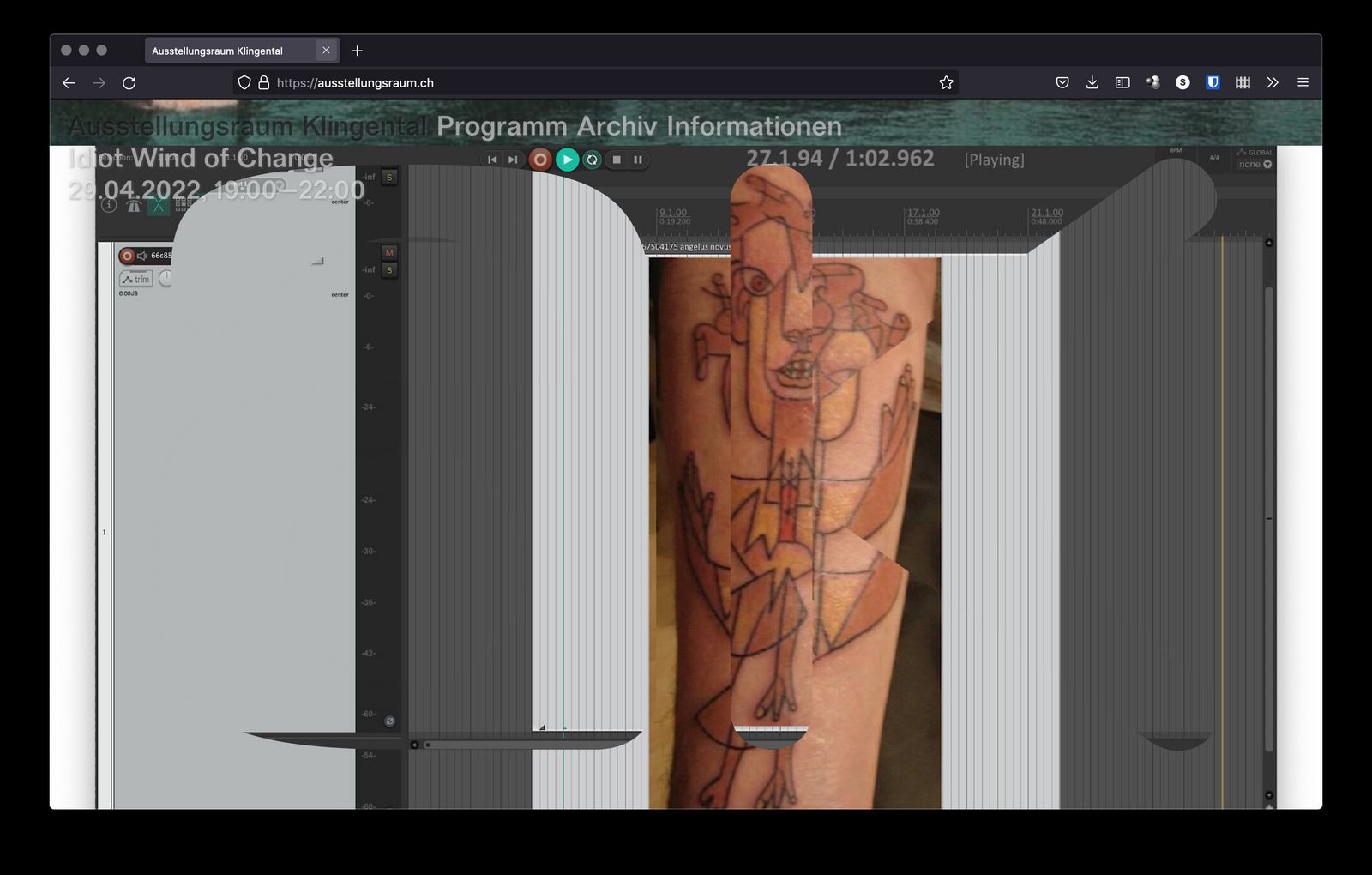This screenshot has width=1372, height=875.
Task: Click the timeline marker 17.1.00
Action: (x=924, y=213)
